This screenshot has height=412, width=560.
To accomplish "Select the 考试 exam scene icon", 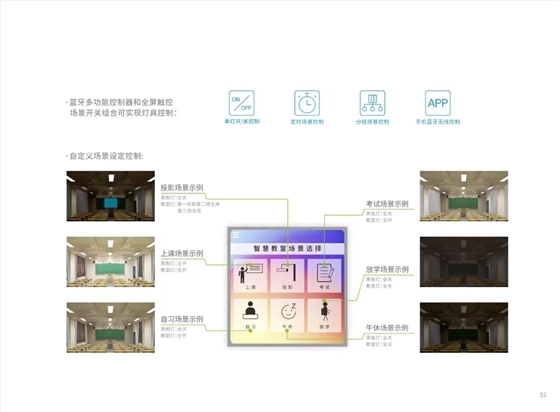I will (x=324, y=275).
